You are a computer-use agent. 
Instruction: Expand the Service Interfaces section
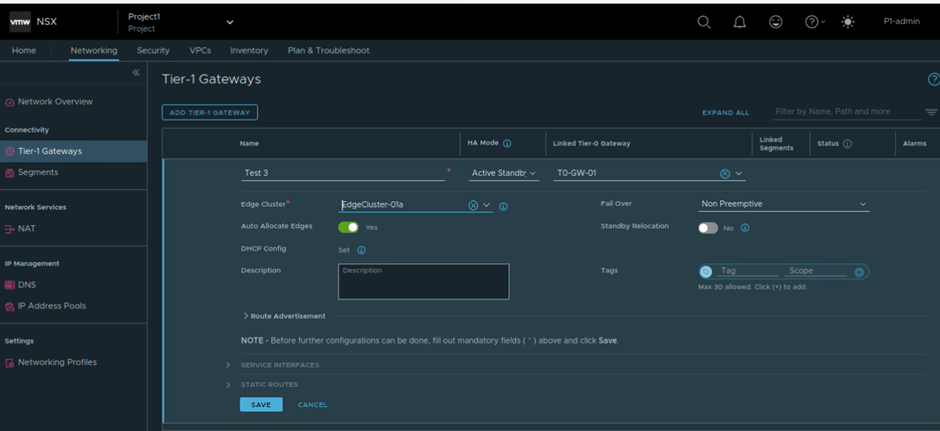tap(279, 365)
